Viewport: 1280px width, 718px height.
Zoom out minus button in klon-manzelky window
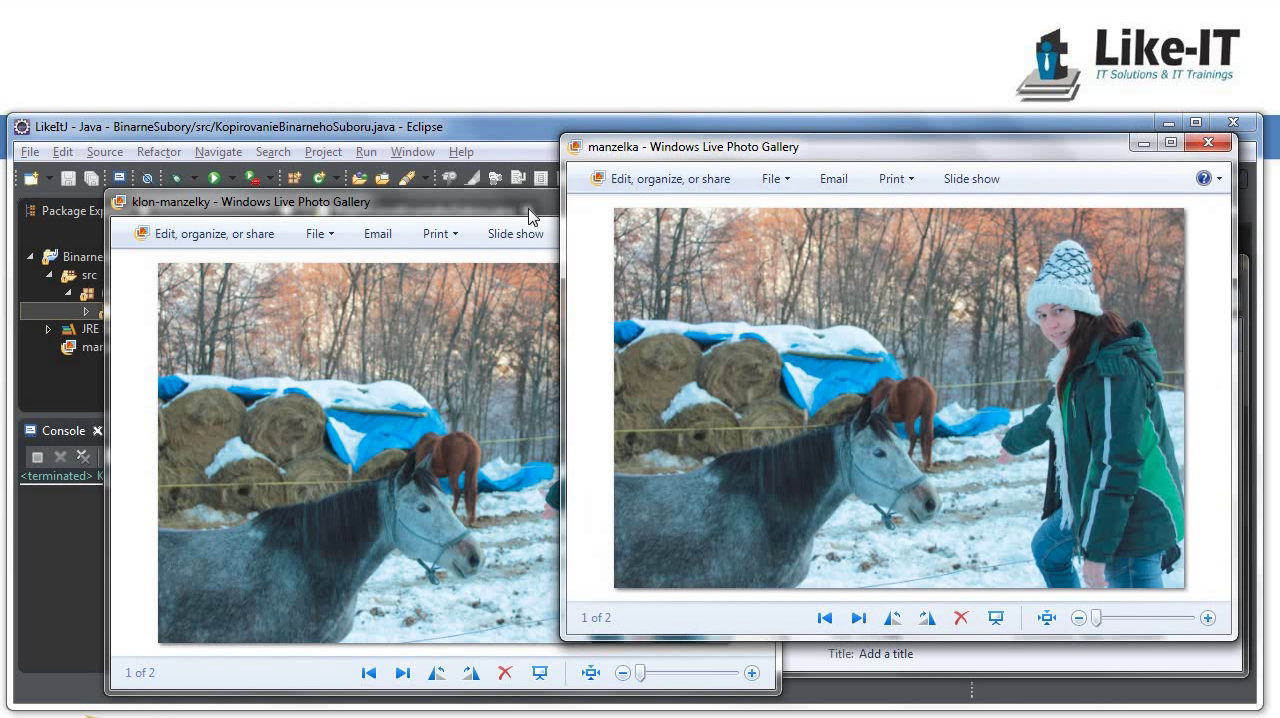click(622, 673)
